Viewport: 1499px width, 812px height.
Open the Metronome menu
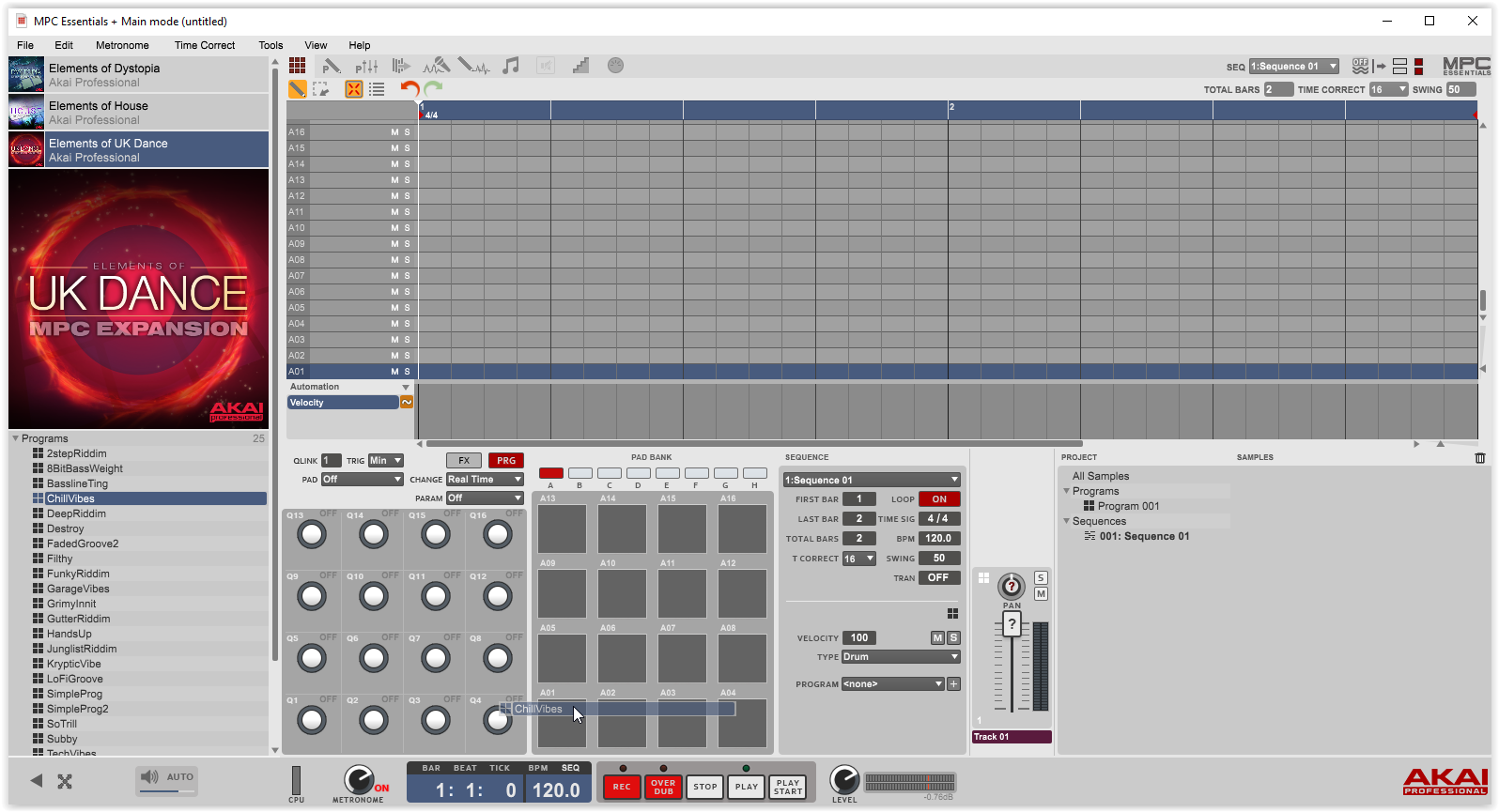pos(122,45)
